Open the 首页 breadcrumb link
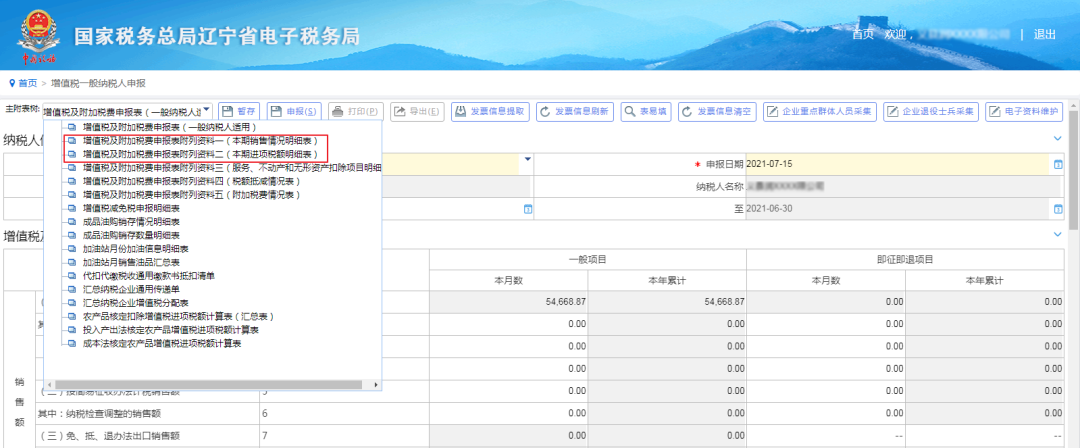This screenshot has height=448, width=1080. click(28, 83)
